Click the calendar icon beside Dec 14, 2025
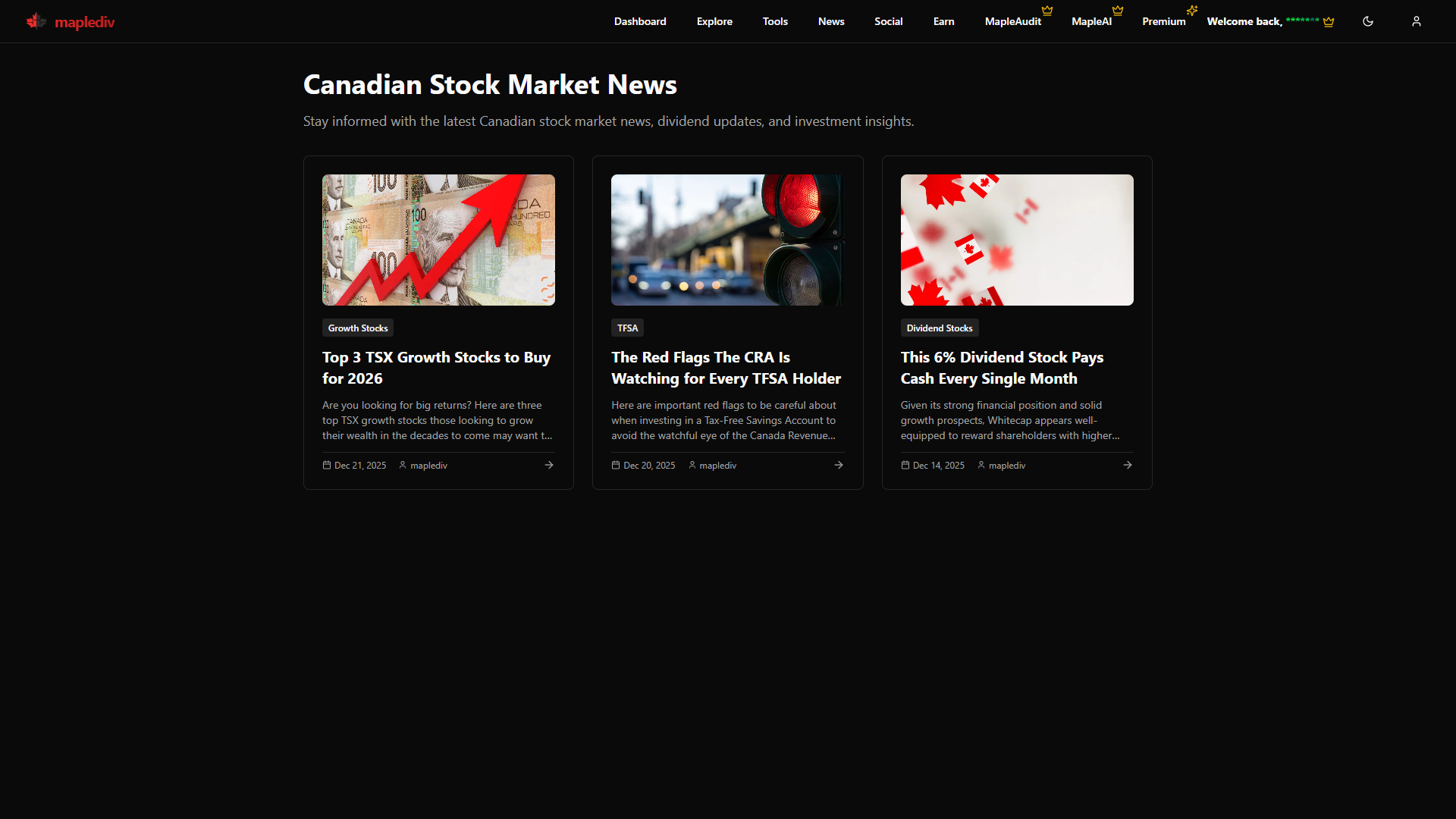This screenshot has width=1456, height=819. point(905,465)
